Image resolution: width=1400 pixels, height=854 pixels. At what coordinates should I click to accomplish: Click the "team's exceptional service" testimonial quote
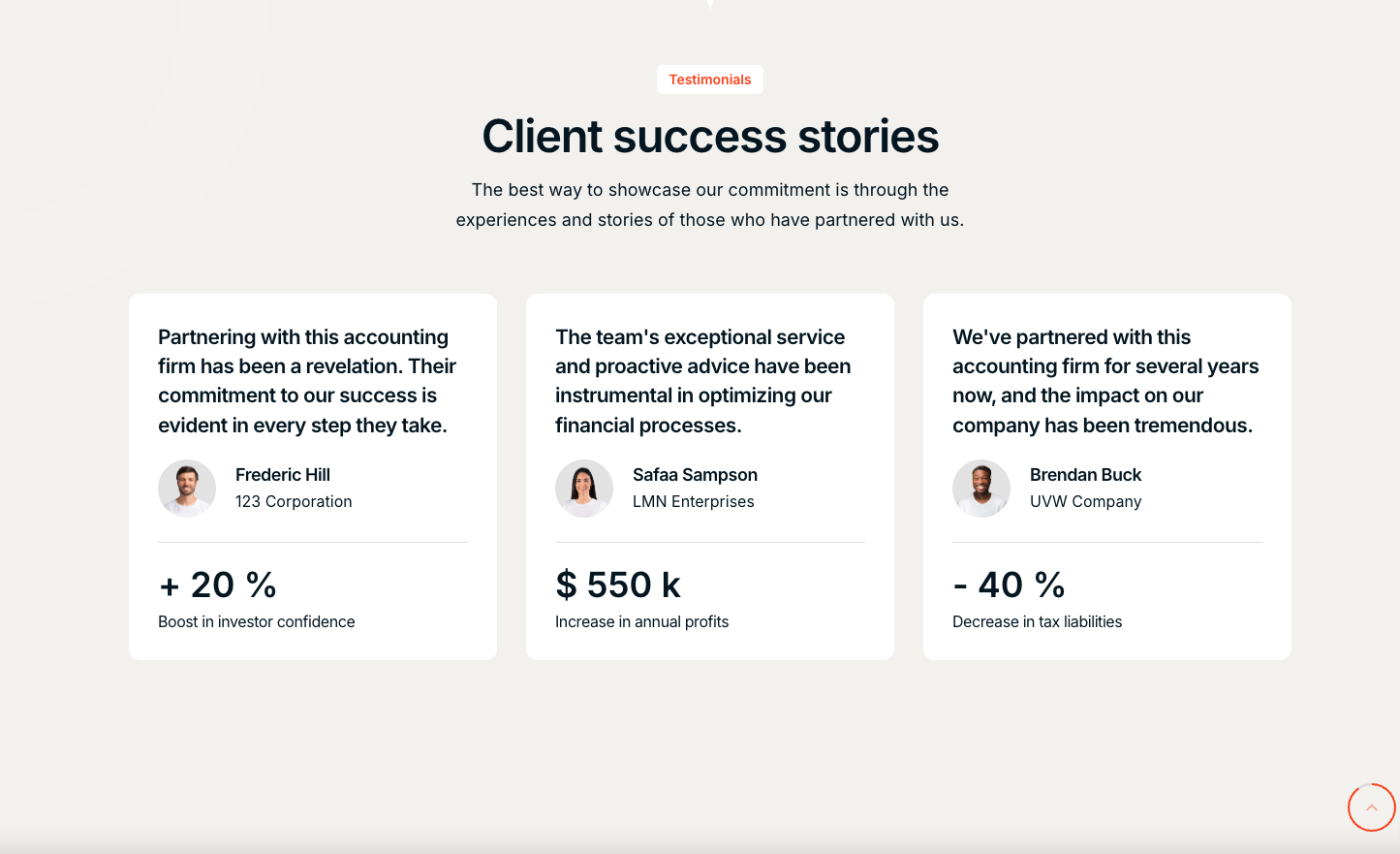(x=702, y=381)
